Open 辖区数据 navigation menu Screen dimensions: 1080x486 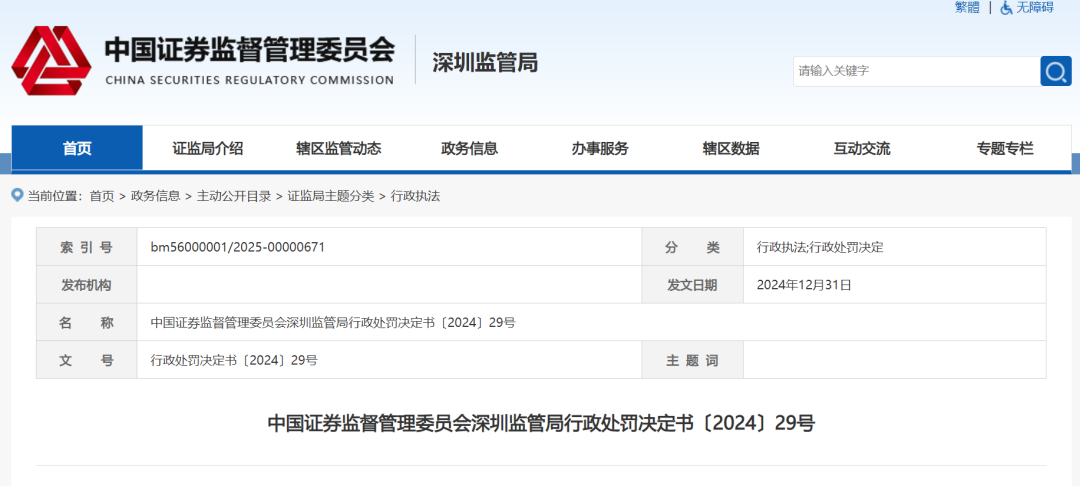[x=731, y=148]
